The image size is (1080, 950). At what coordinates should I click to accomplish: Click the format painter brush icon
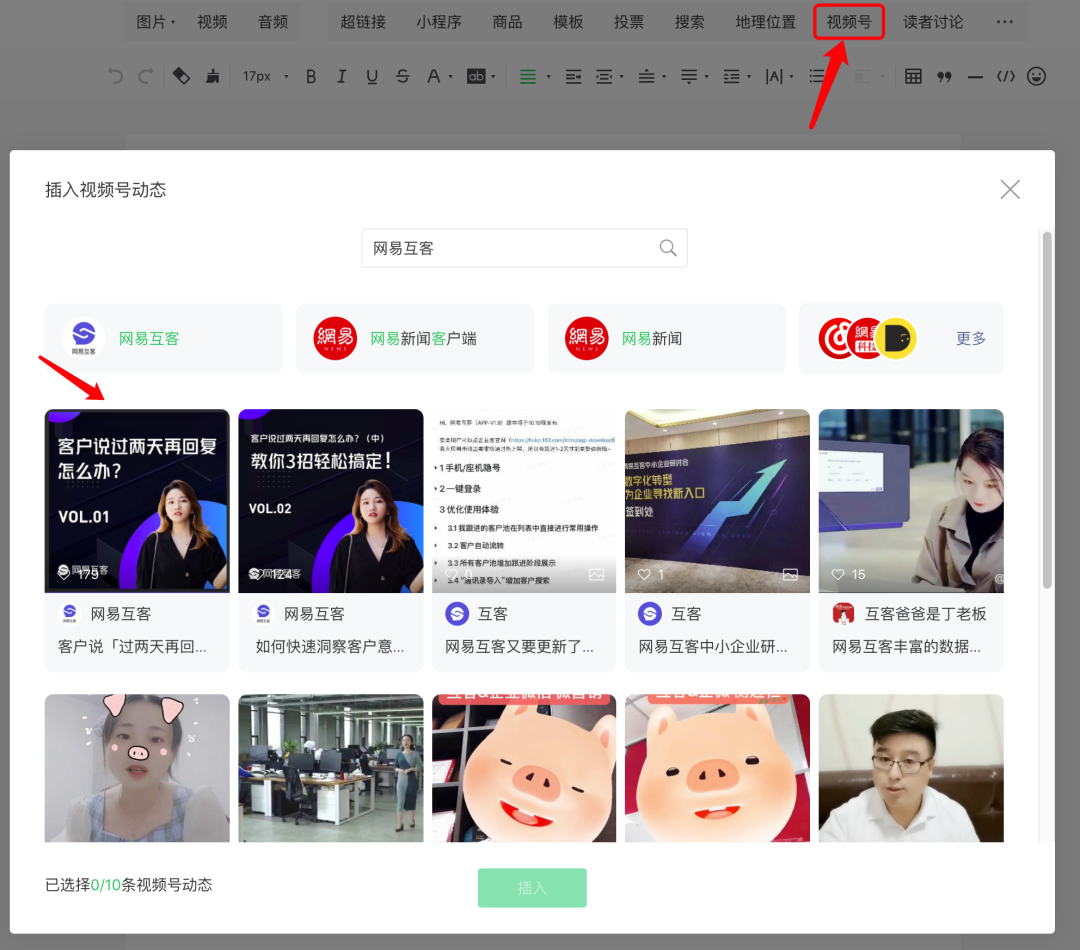tap(212, 76)
